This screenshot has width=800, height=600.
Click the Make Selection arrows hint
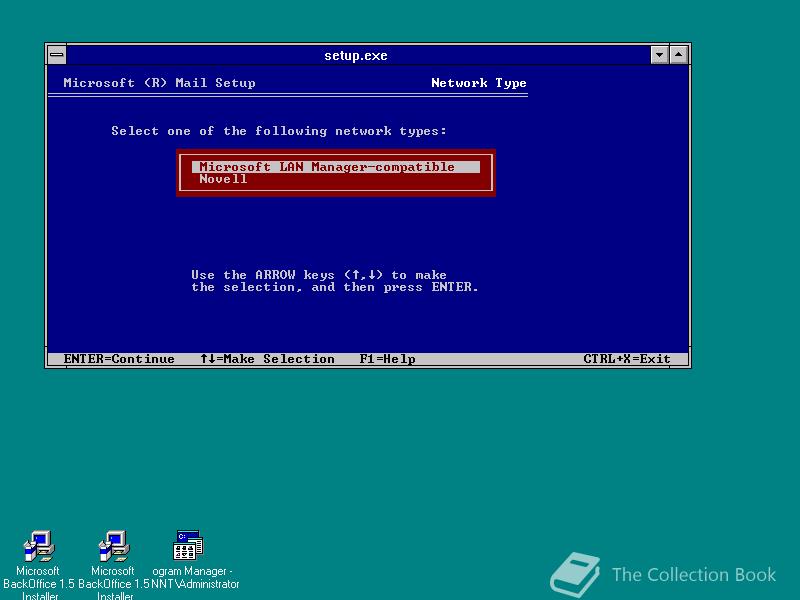[267, 359]
